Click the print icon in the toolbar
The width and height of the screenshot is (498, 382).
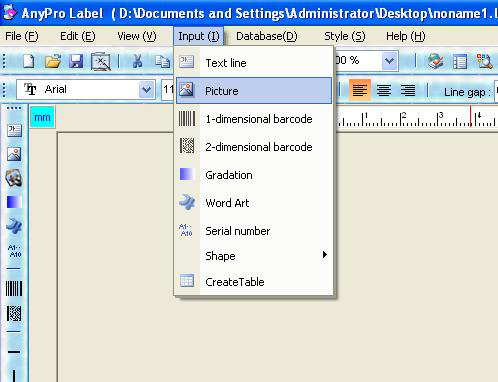point(435,61)
